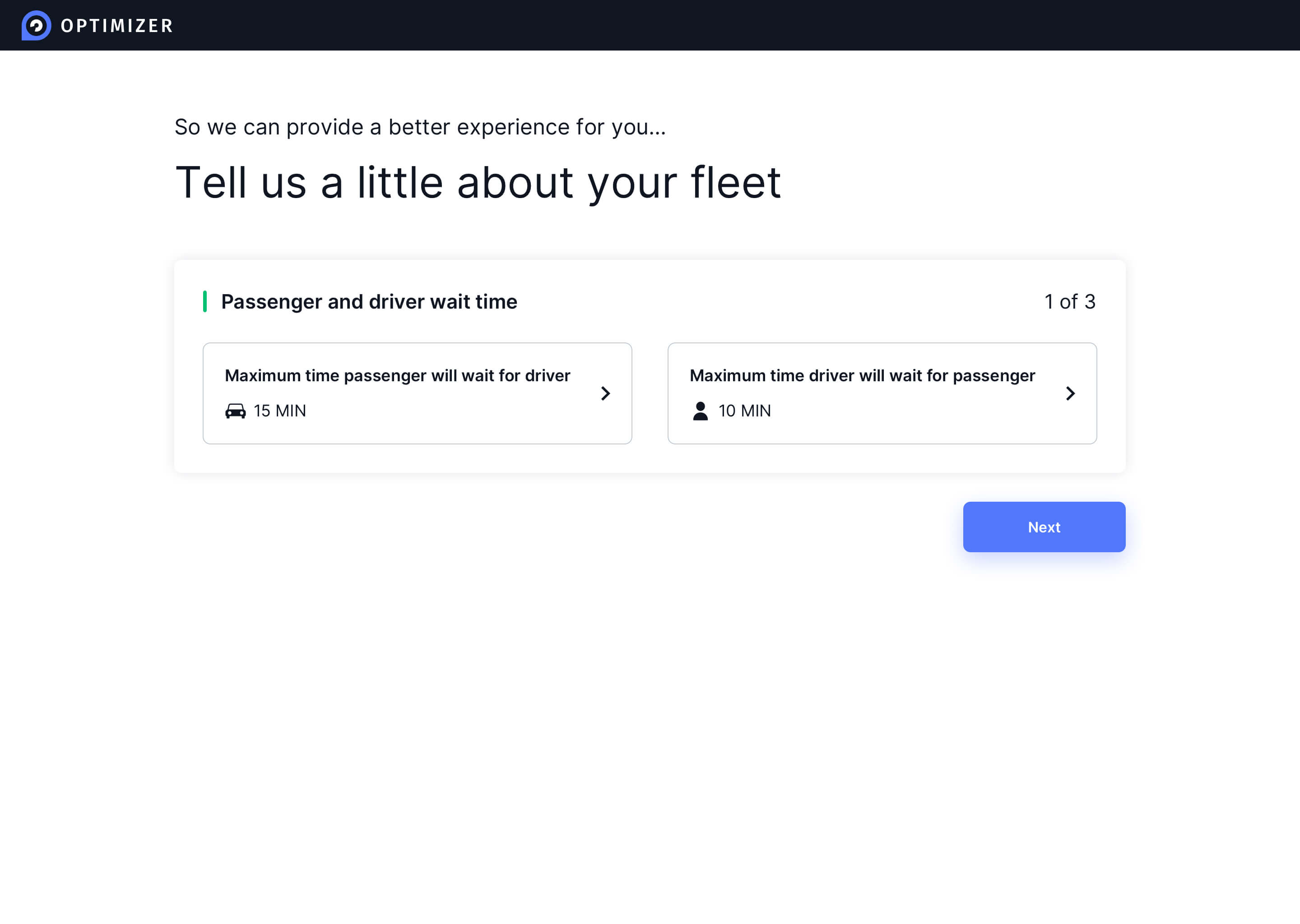Click the dark top navigation bar
Image resolution: width=1300 pixels, height=924 pixels.
(683, 26)
